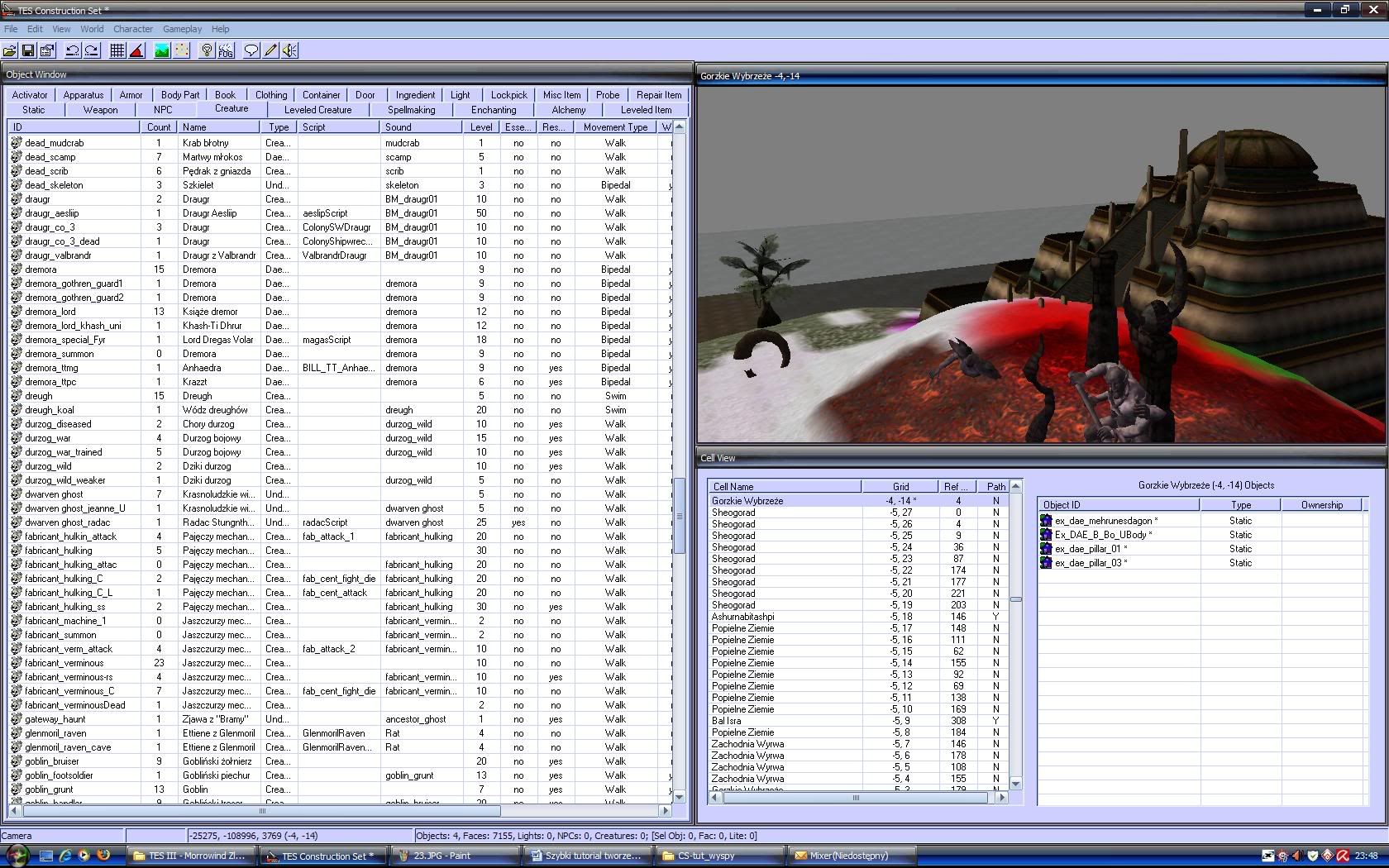Save the plugin with the floppy icon
1389x868 pixels.
[x=28, y=50]
